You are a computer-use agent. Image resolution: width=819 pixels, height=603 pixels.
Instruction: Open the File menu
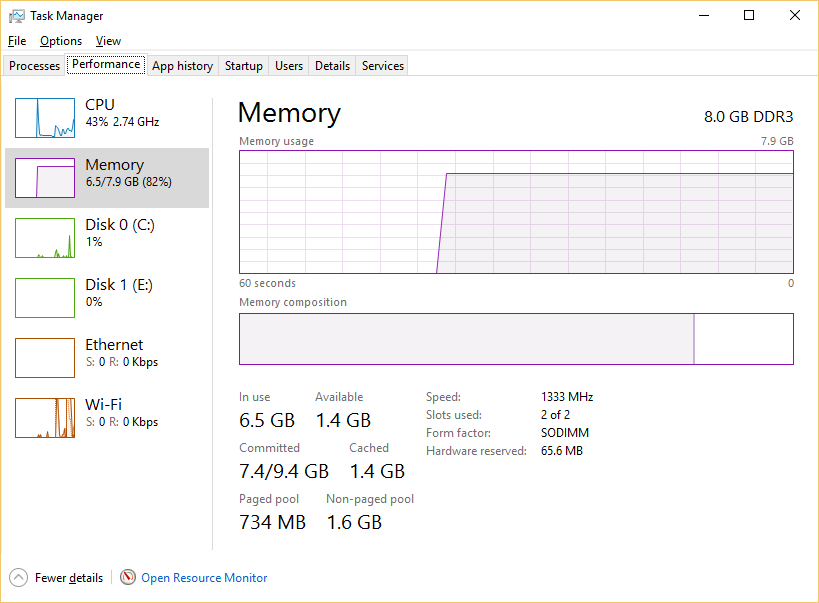pyautogui.click(x=17, y=41)
